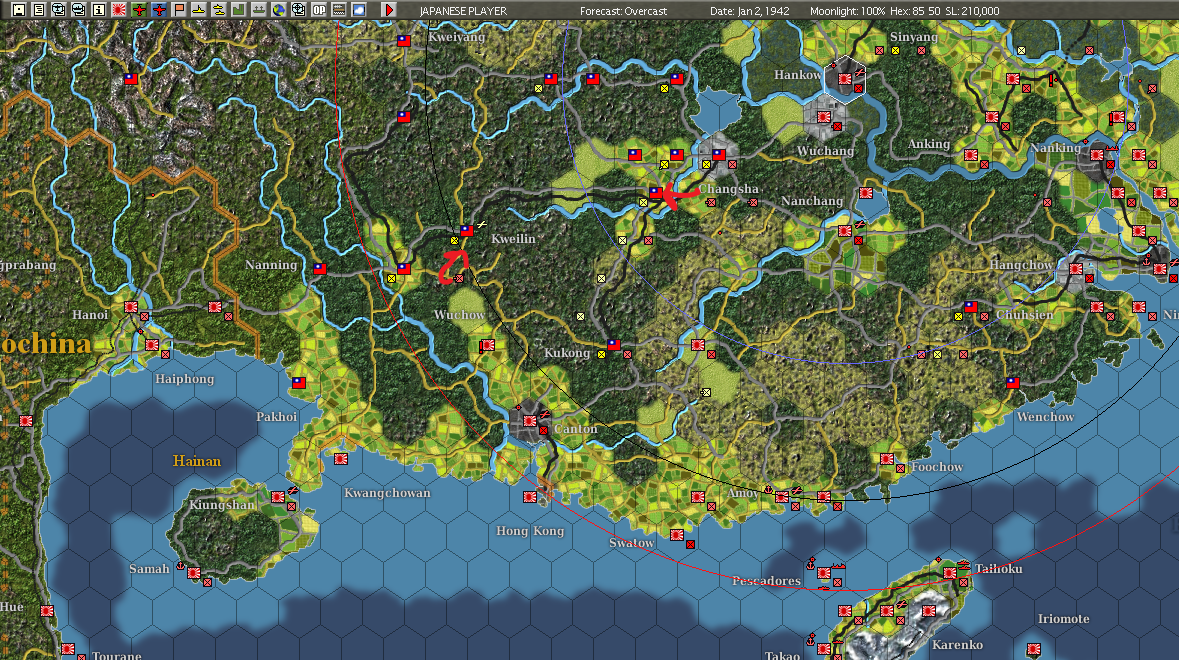
Task: Select the Japanese flag unit at Foochow
Action: (887, 459)
